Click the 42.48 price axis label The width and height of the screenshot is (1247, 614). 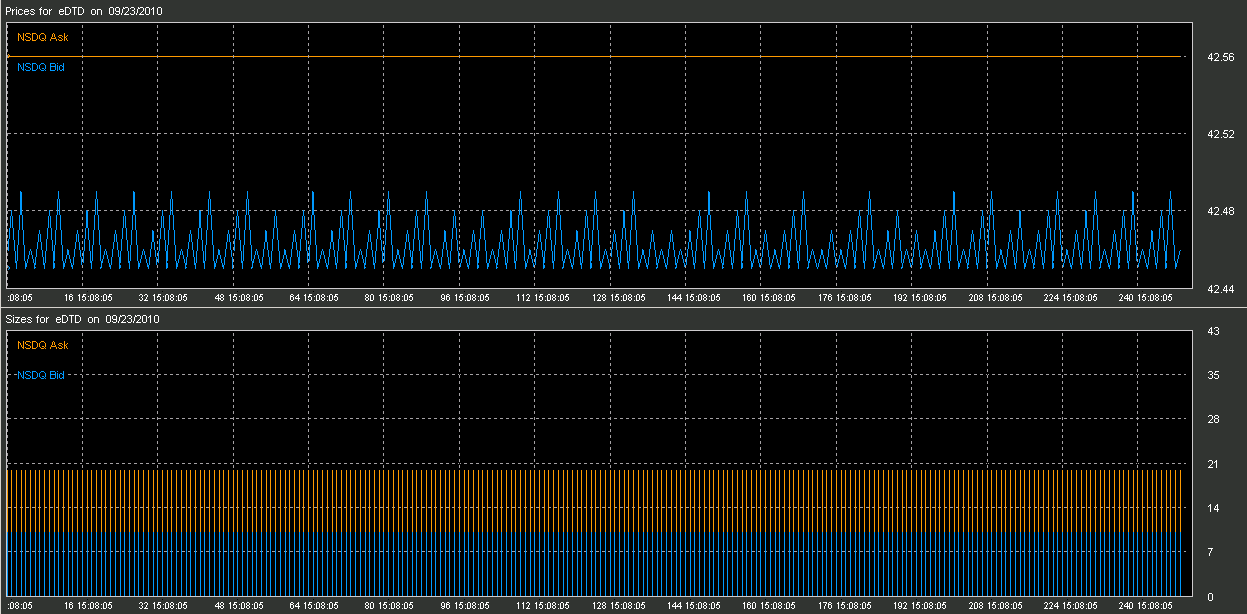(x=1221, y=211)
